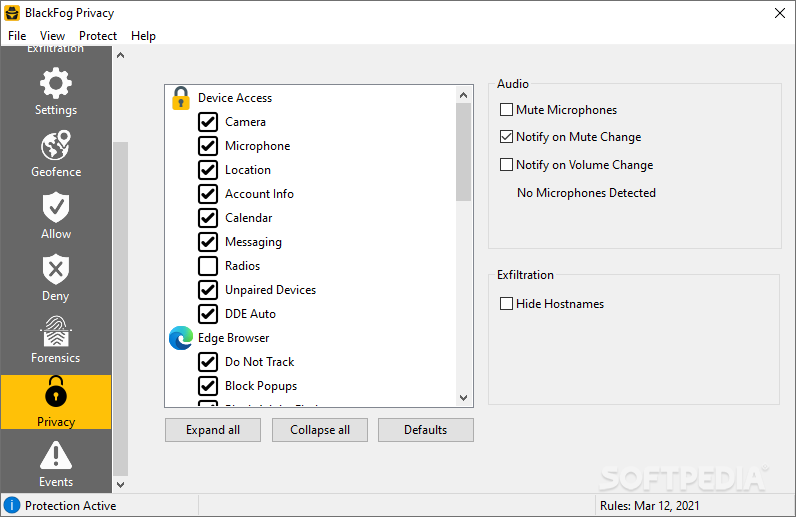796x517 pixels.
Task: Click the privacy list scrollbar thumb
Action: tap(463, 152)
